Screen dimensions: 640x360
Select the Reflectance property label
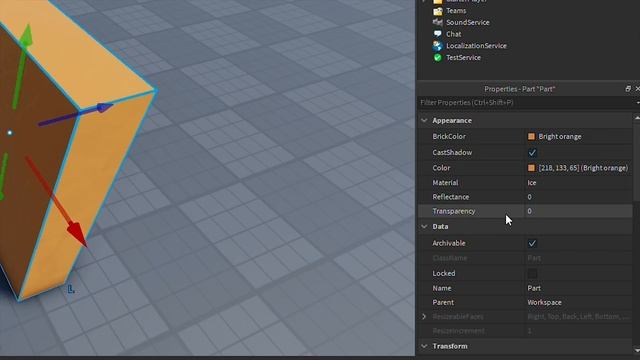tap(451, 197)
